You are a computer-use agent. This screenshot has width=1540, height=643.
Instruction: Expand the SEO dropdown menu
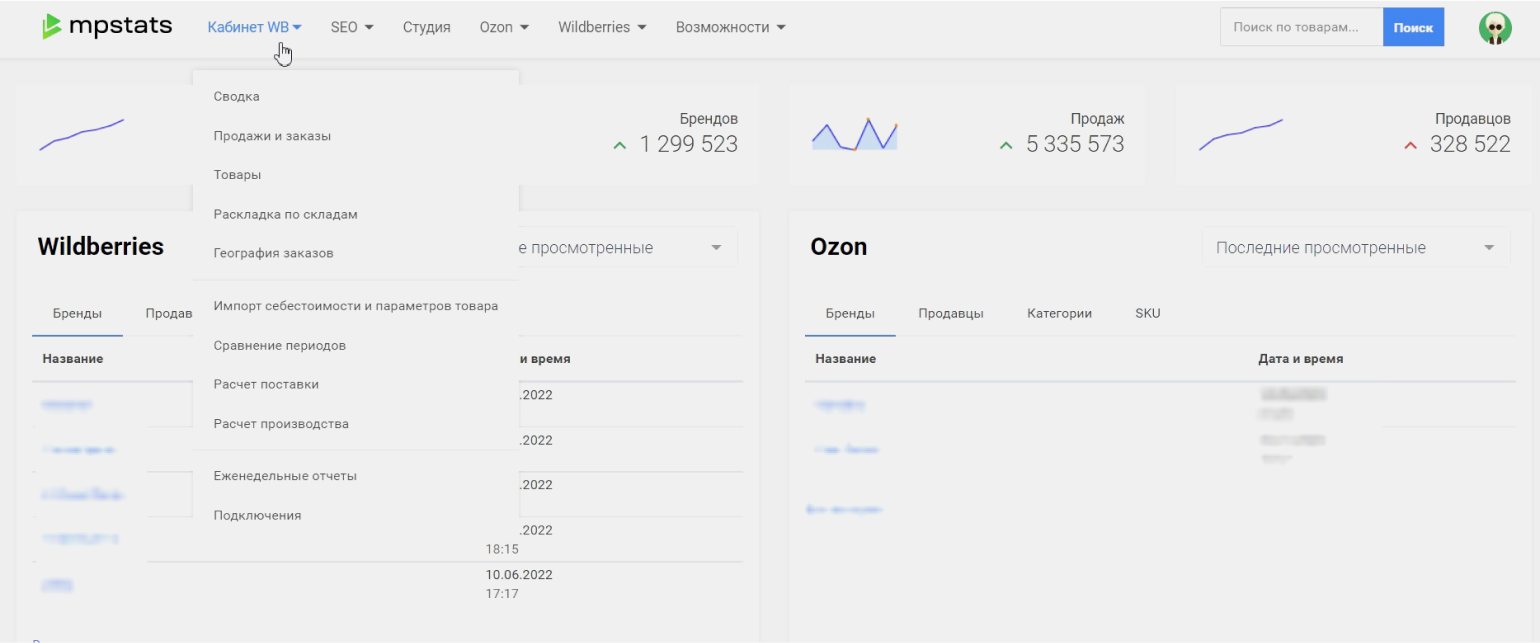click(x=352, y=28)
